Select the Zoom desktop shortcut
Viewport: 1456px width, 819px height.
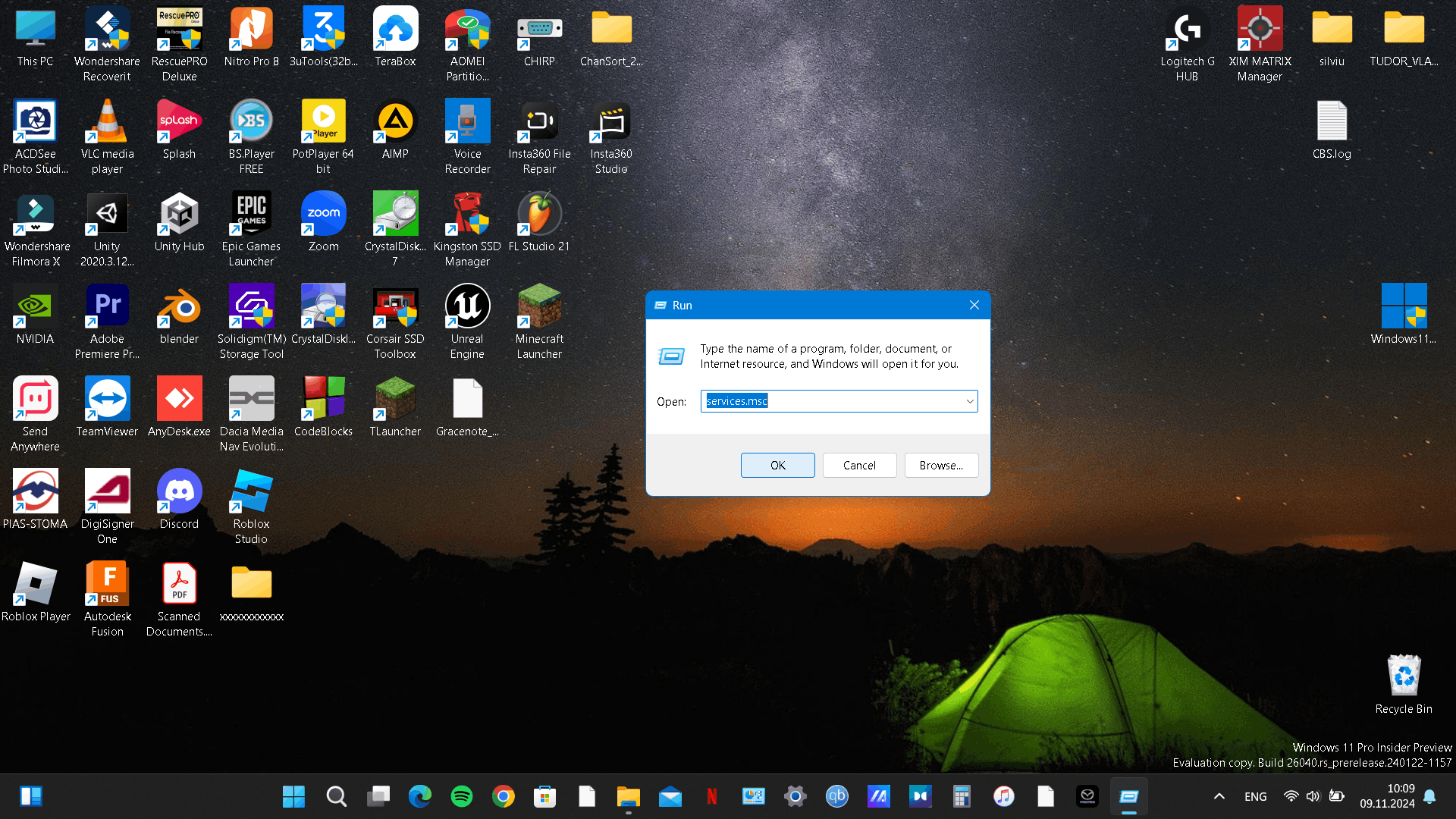click(323, 221)
